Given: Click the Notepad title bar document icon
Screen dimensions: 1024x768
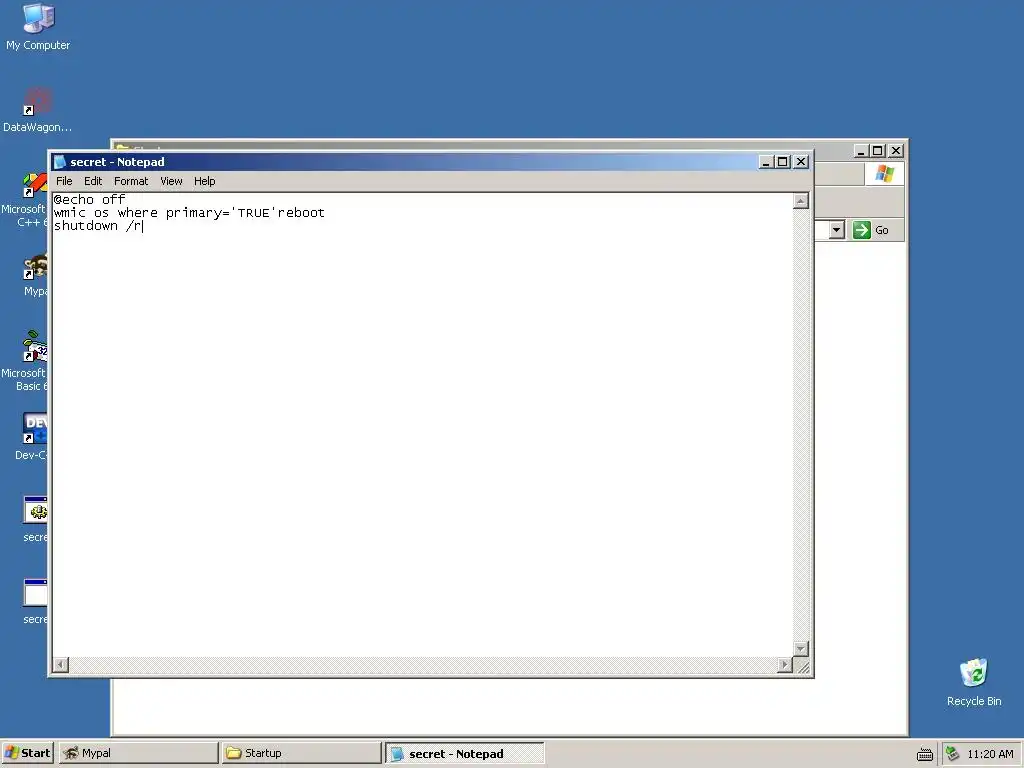Looking at the screenshot, I should [60, 162].
